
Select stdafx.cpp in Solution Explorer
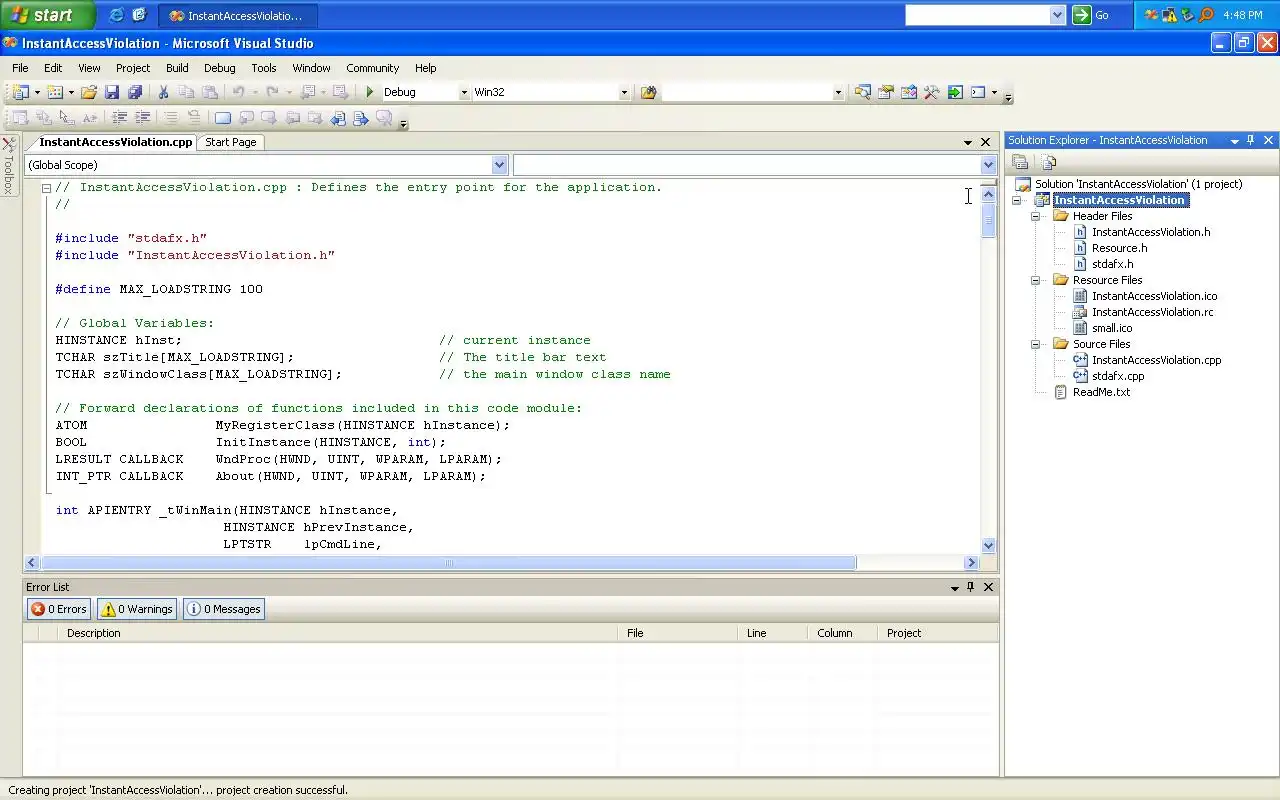pos(1118,376)
